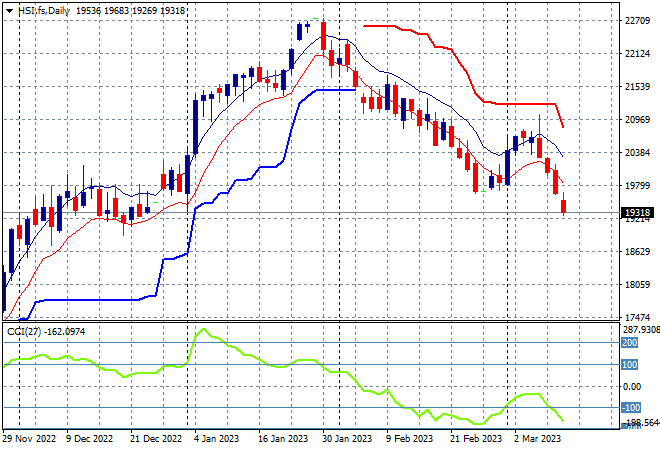Click the green CCI oscillator line peak

coord(204,329)
